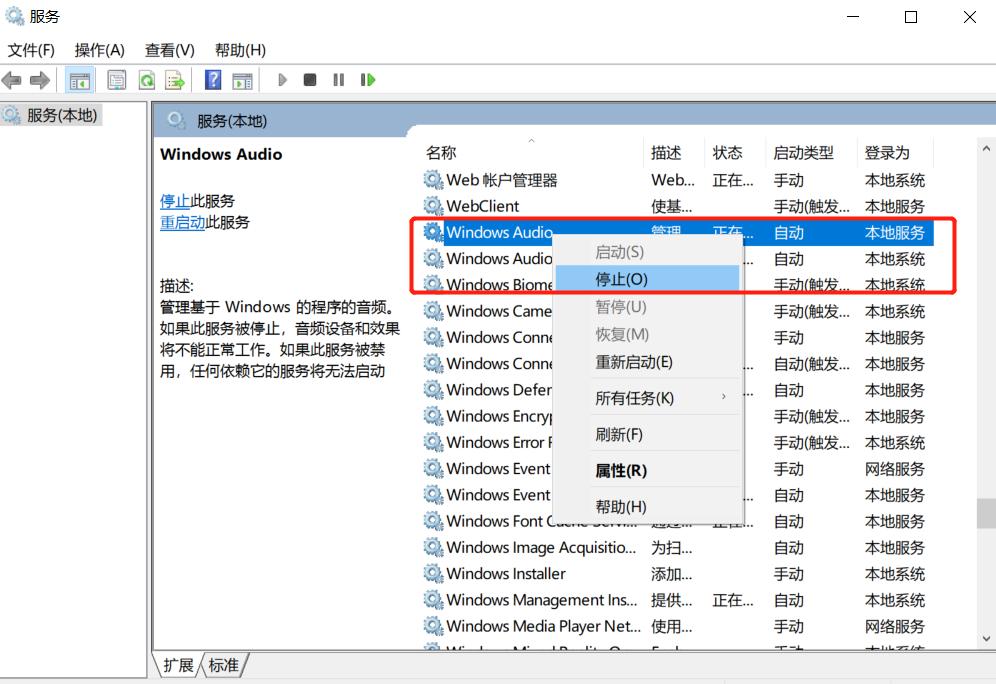The image size is (996, 684).
Task: Toggle the show/hide console tree icon
Action: click(80, 80)
